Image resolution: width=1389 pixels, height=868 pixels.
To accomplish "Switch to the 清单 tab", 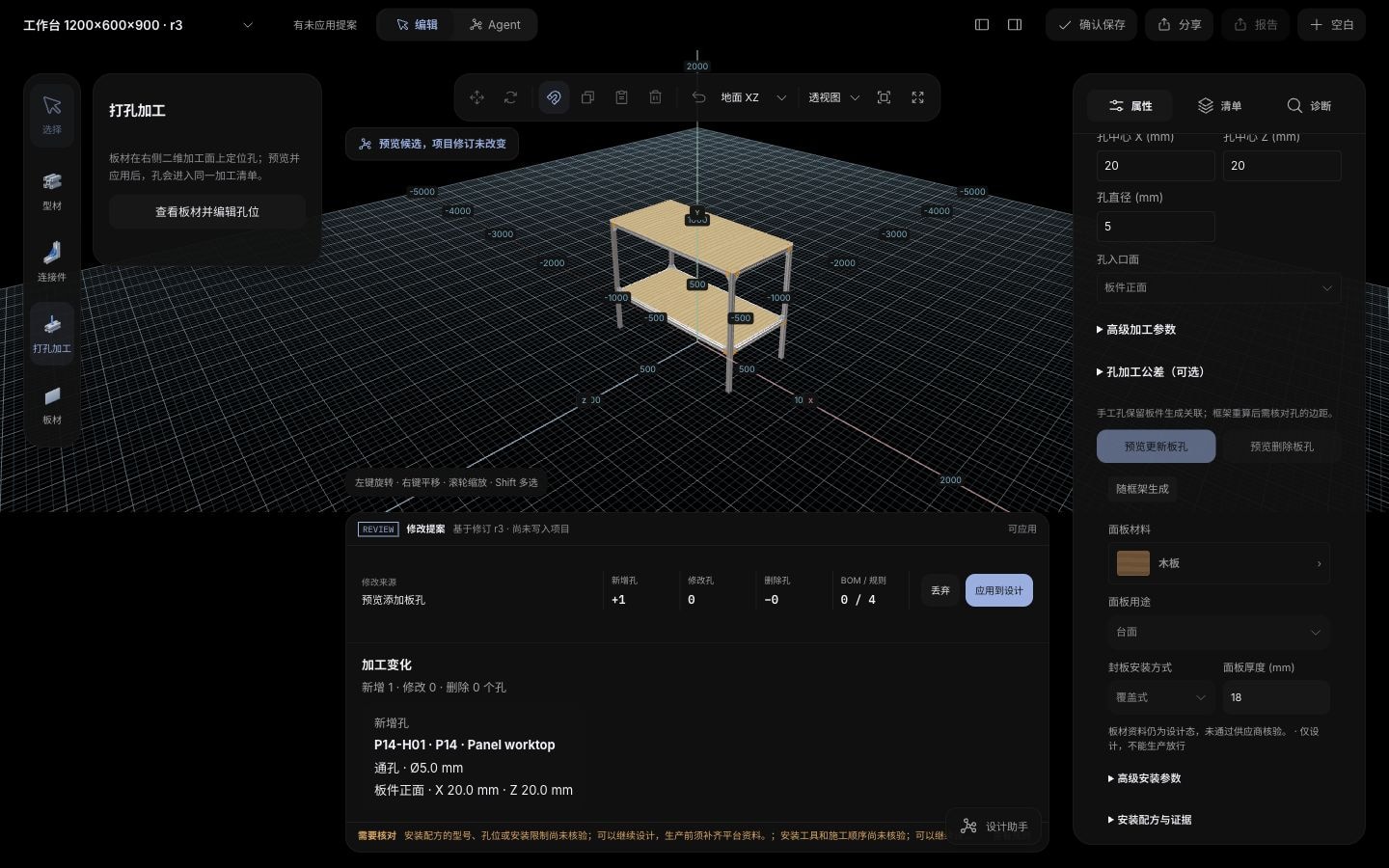I will (x=1219, y=106).
